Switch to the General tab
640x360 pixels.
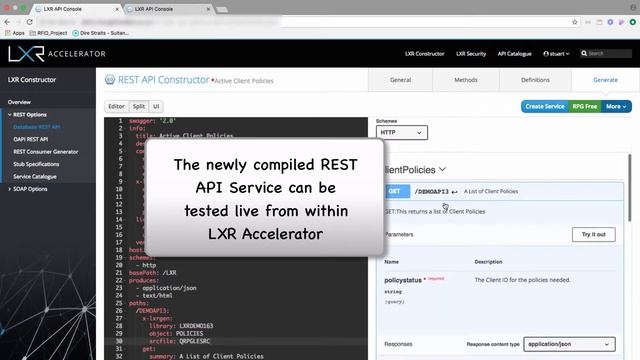(x=400, y=80)
